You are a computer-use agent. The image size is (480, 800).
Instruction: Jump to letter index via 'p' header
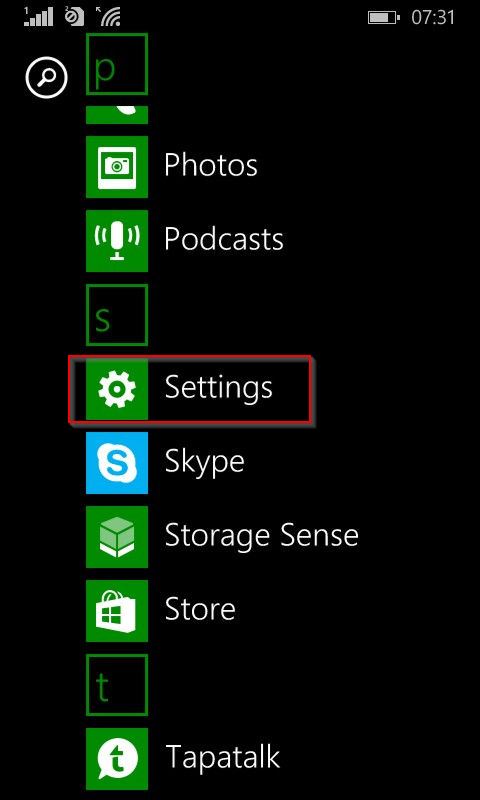pos(117,64)
